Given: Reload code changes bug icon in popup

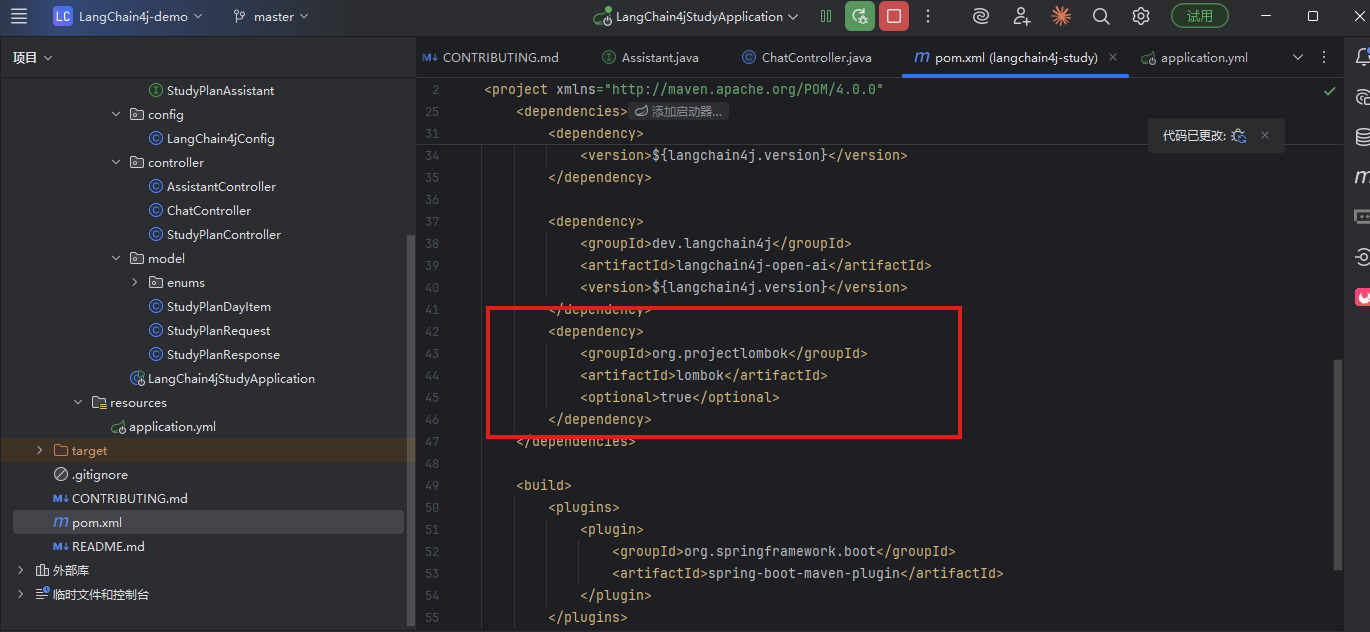Looking at the screenshot, I should click(1239, 135).
